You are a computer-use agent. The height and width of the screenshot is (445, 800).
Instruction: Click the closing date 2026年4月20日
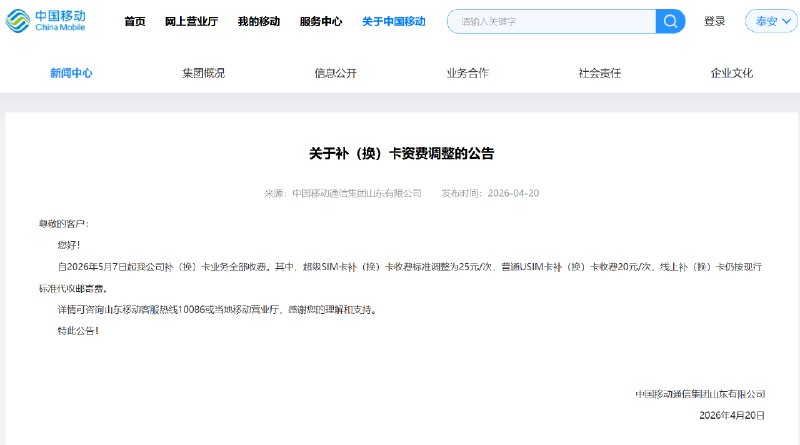click(732, 415)
